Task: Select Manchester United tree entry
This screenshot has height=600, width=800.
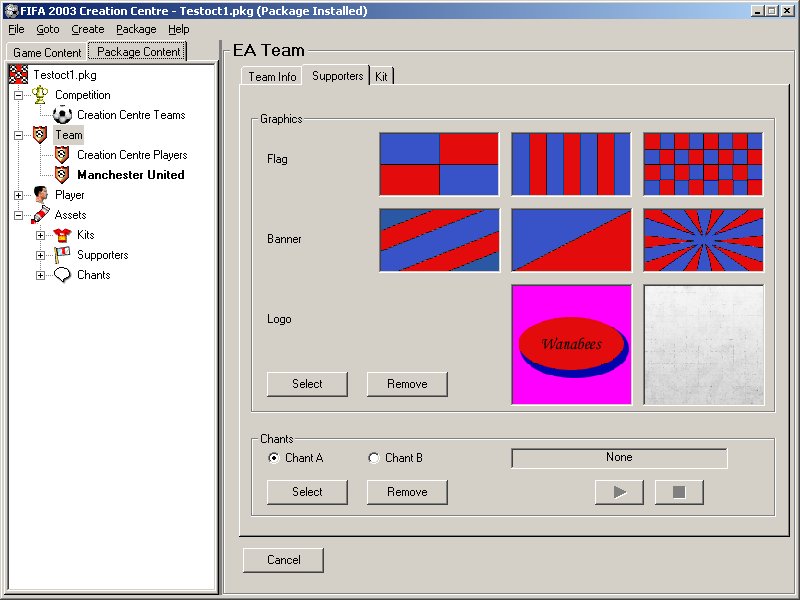Action: [131, 174]
